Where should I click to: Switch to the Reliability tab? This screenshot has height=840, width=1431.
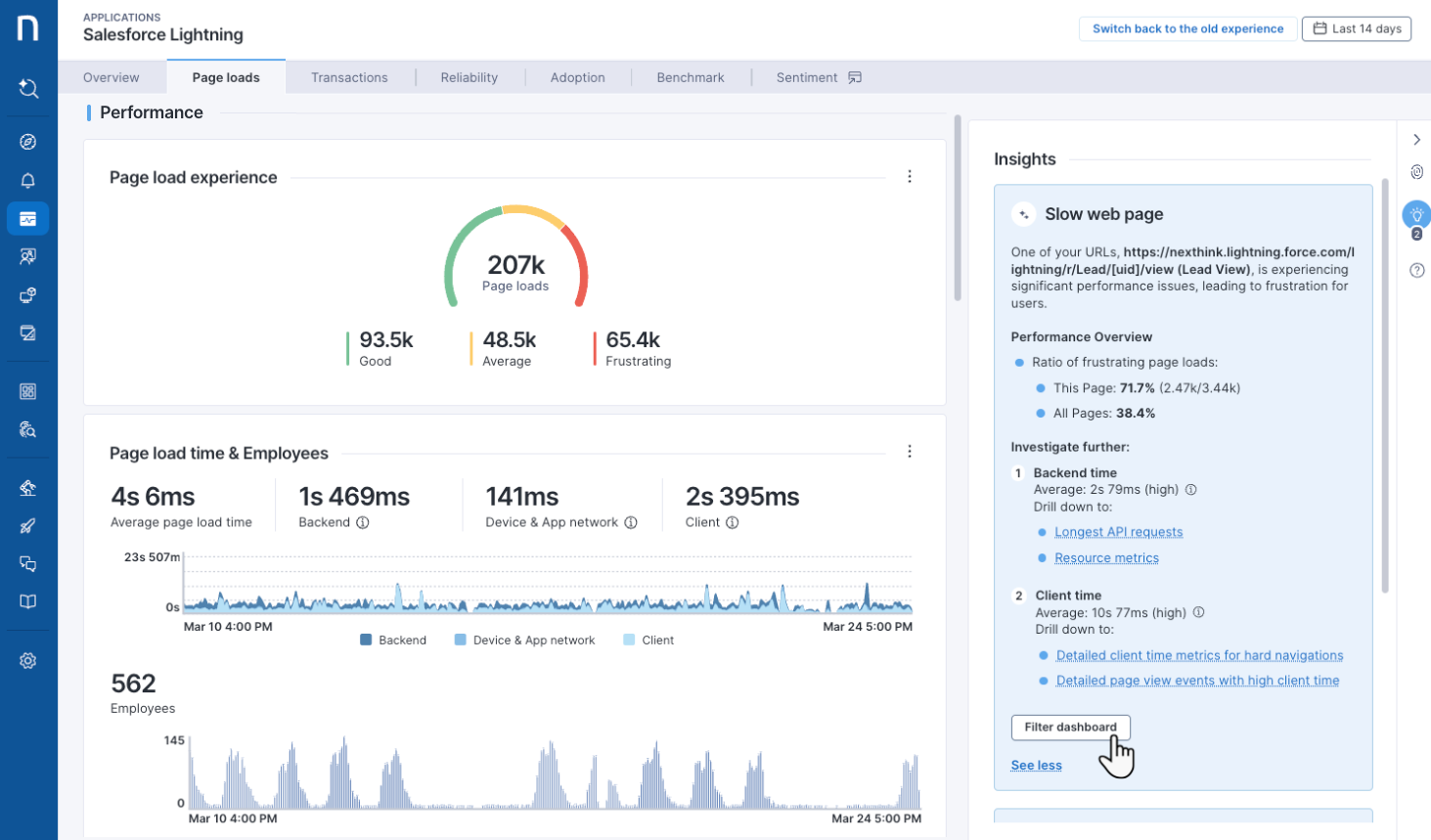click(x=469, y=77)
